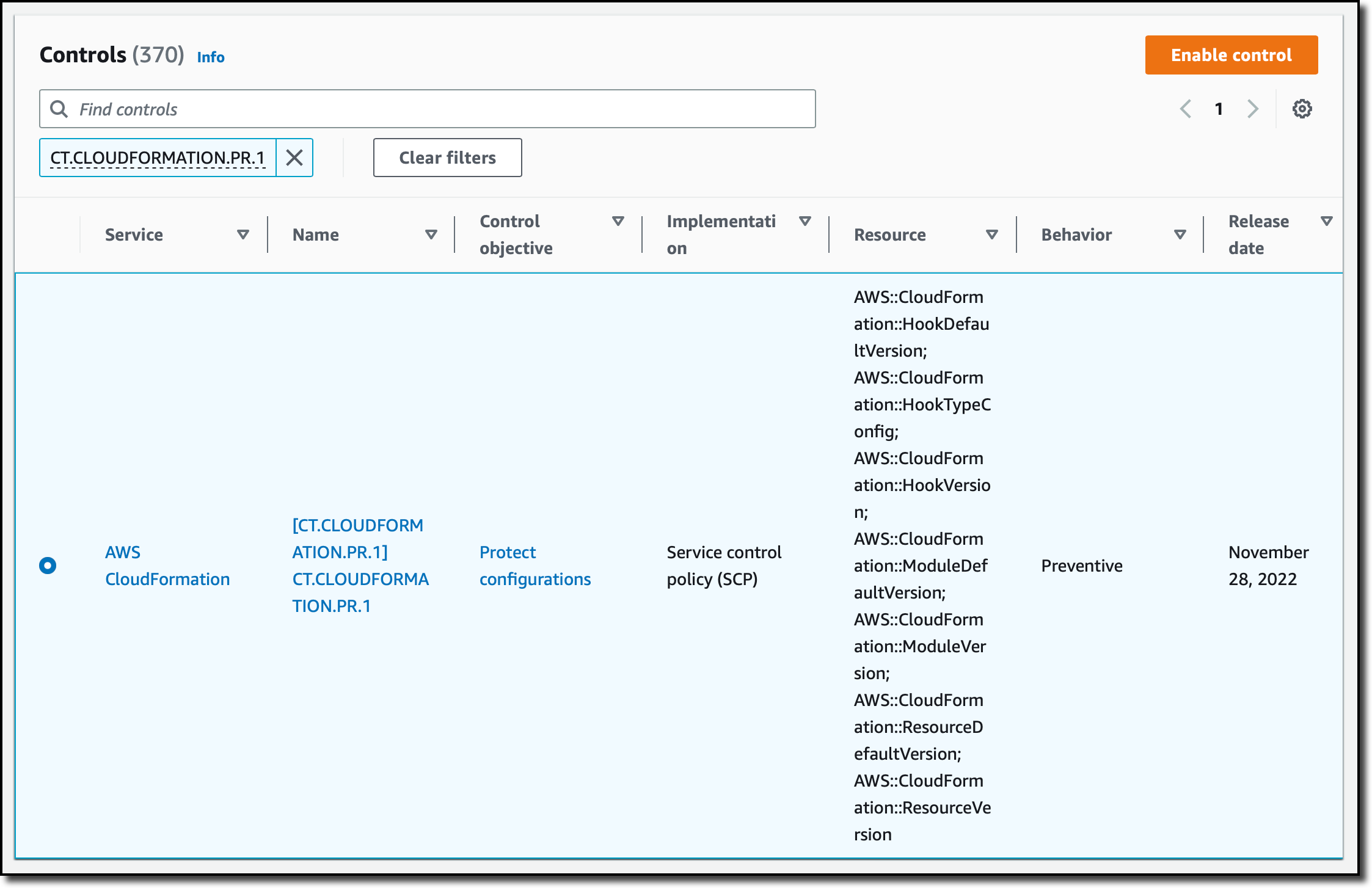The image size is (1372, 888).
Task: Remove the CT.CLOUDFORMATION.PR.1 filter with X
Action: [x=294, y=158]
